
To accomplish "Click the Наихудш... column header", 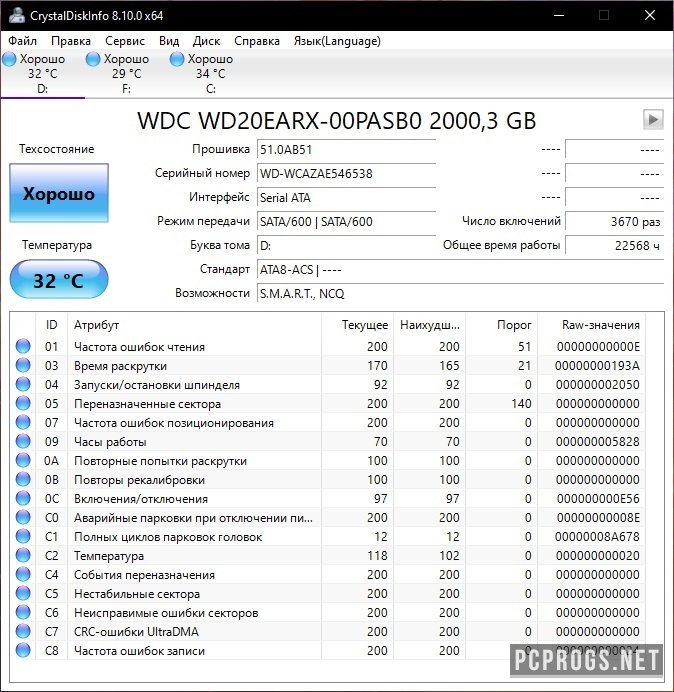I will 430,325.
